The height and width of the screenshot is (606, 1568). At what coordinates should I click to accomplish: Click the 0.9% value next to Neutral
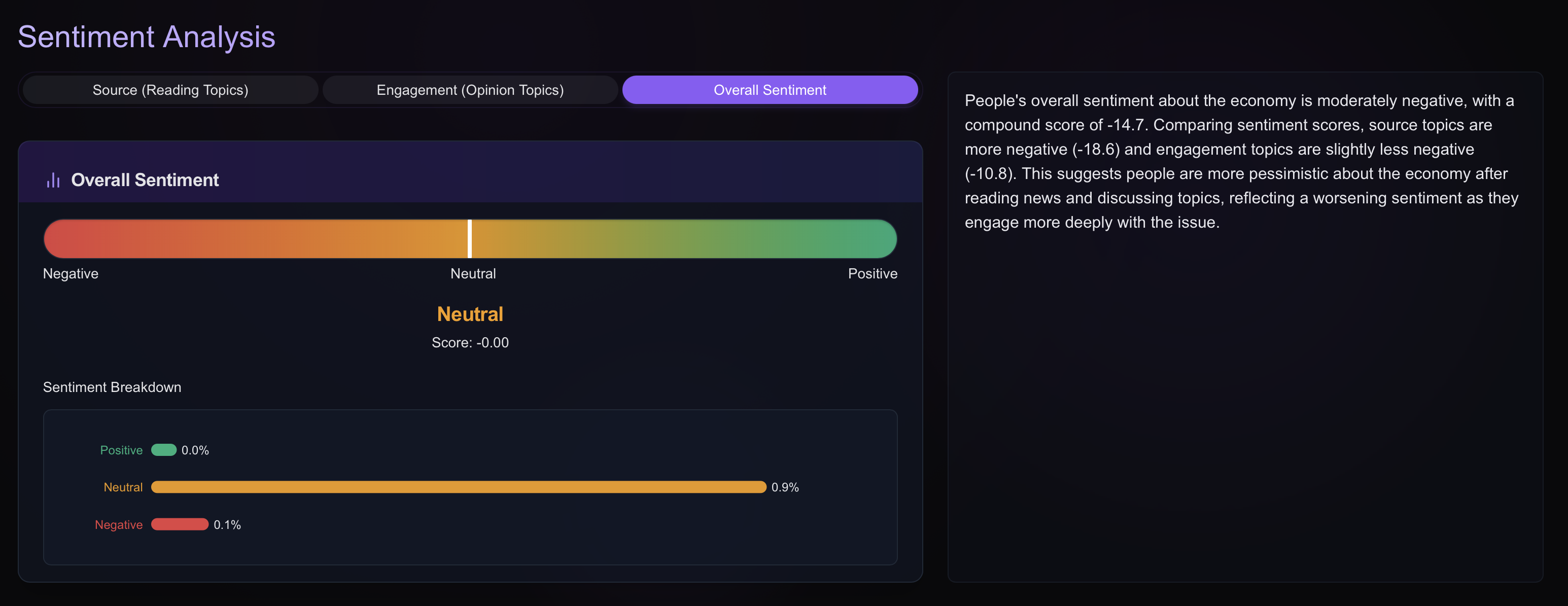pyautogui.click(x=785, y=487)
